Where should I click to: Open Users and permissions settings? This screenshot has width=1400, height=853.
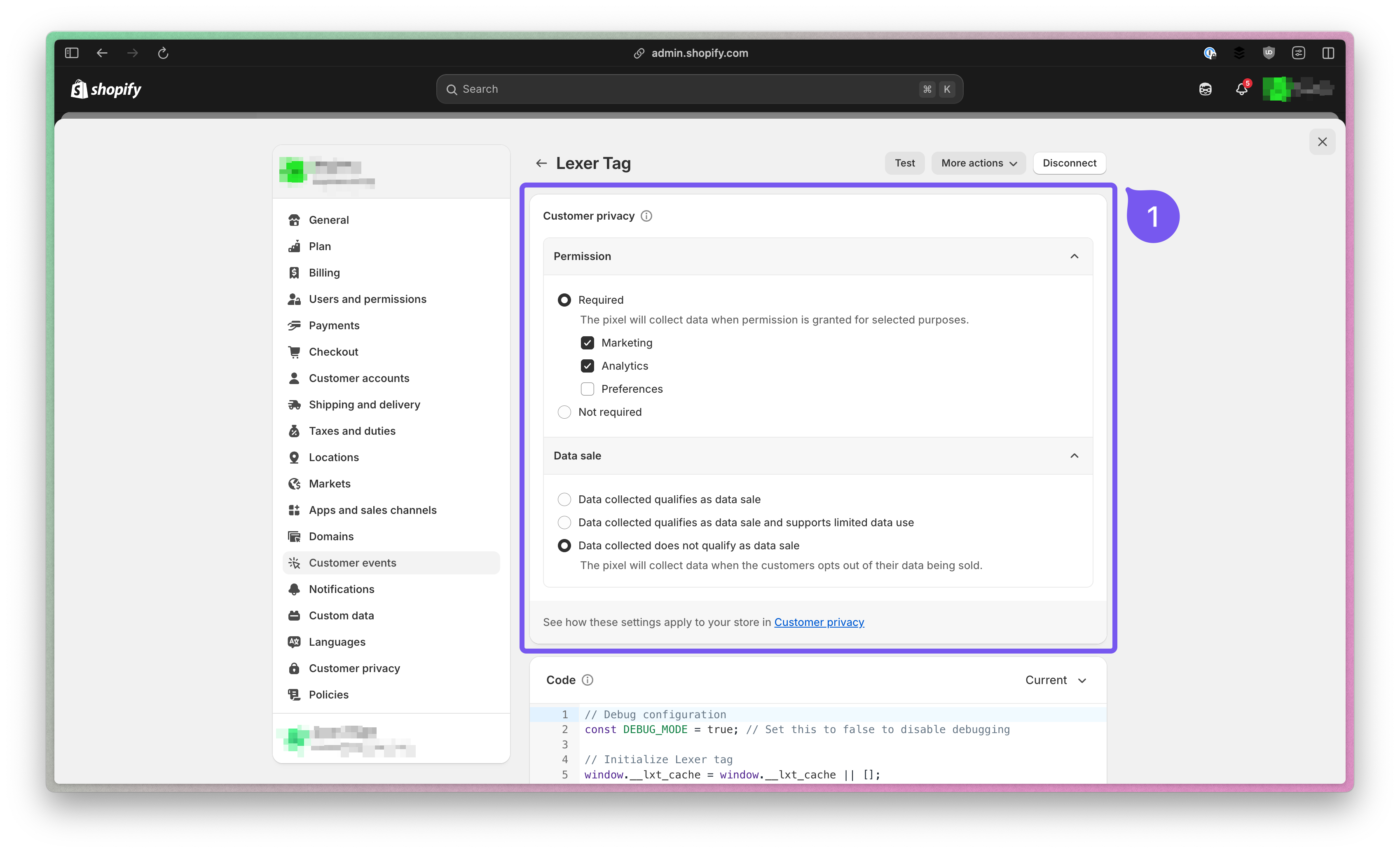[x=391, y=299]
